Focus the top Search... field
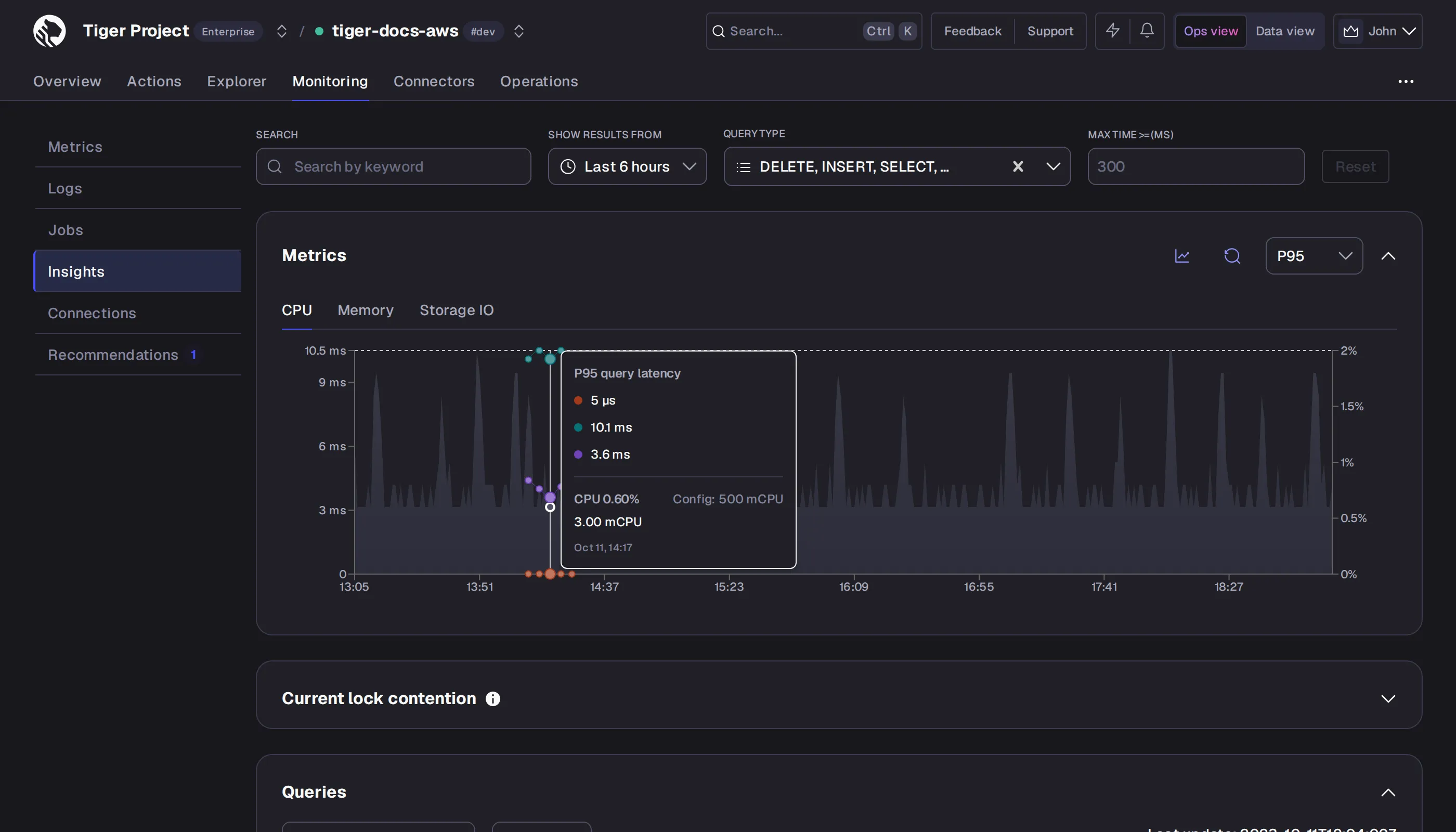 click(x=813, y=31)
